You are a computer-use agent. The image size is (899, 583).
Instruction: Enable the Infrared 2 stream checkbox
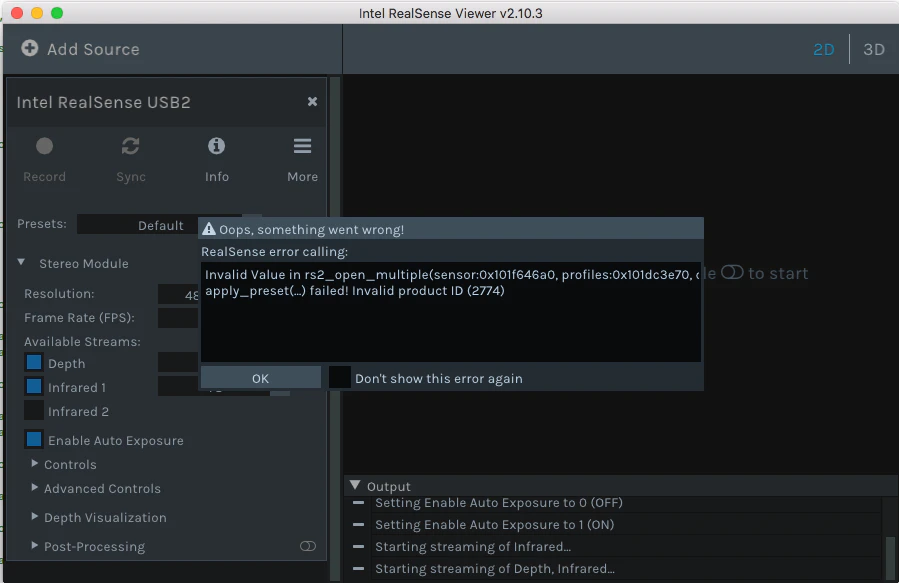tap(34, 410)
